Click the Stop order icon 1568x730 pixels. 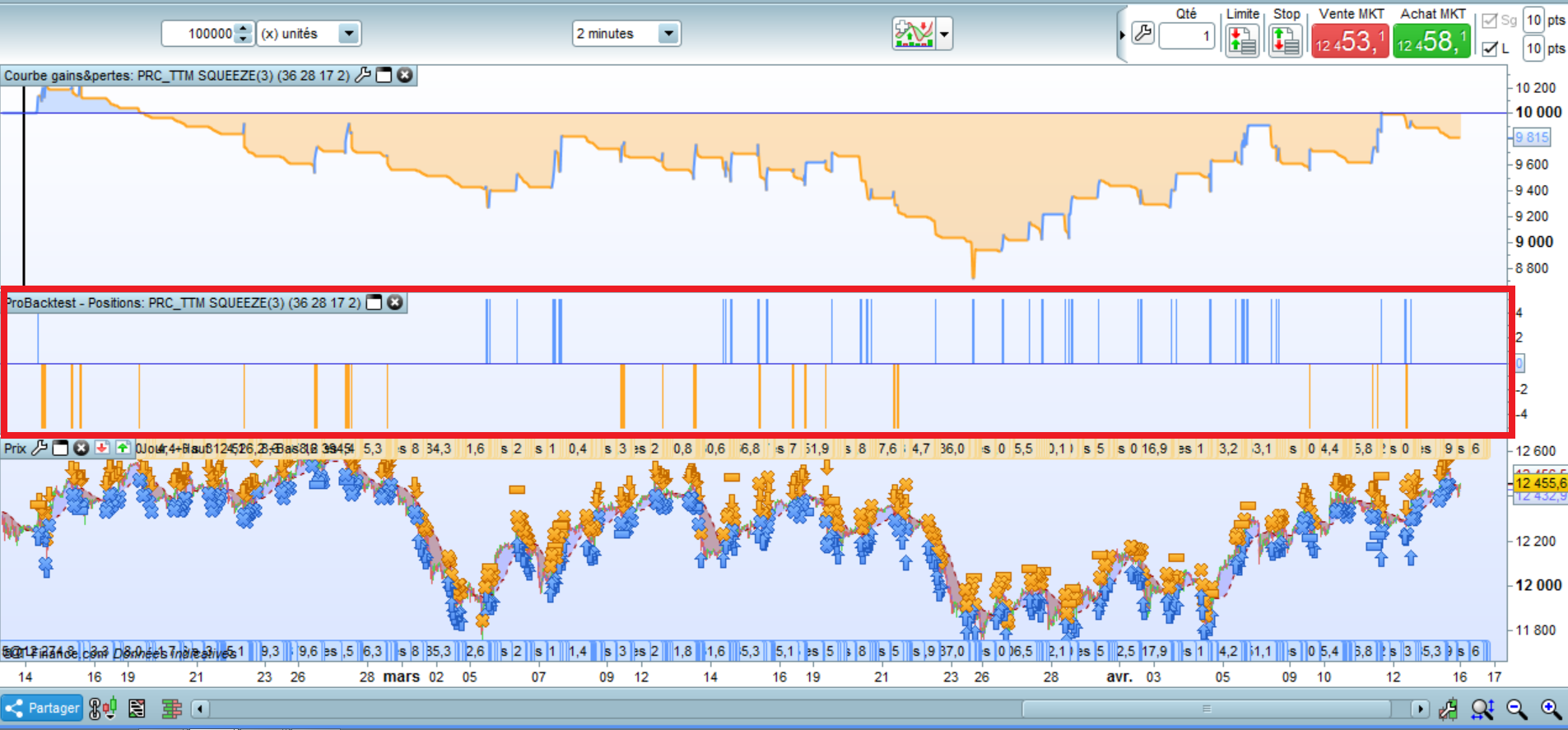point(1286,40)
